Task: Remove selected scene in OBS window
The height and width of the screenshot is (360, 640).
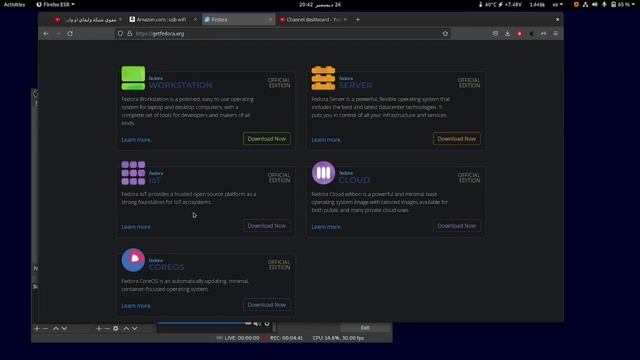Action: [x=45, y=328]
